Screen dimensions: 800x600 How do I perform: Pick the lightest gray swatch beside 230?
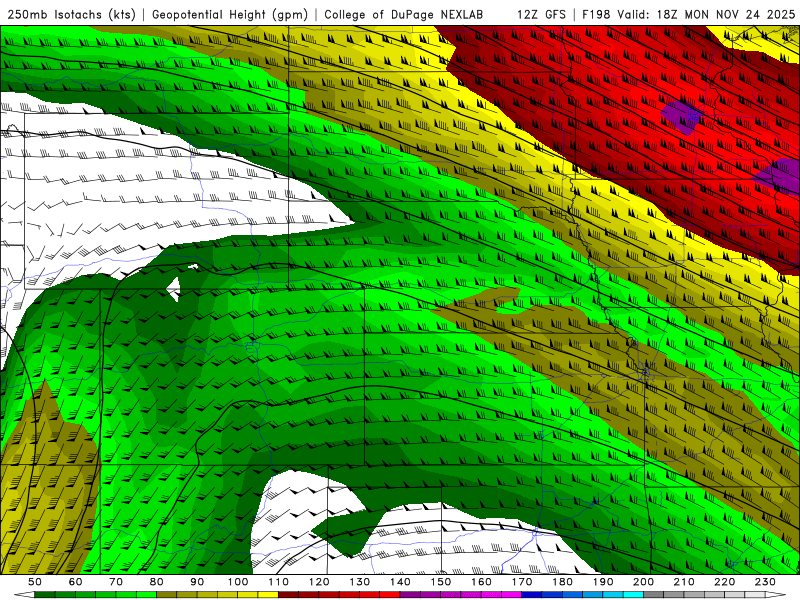(x=755, y=594)
